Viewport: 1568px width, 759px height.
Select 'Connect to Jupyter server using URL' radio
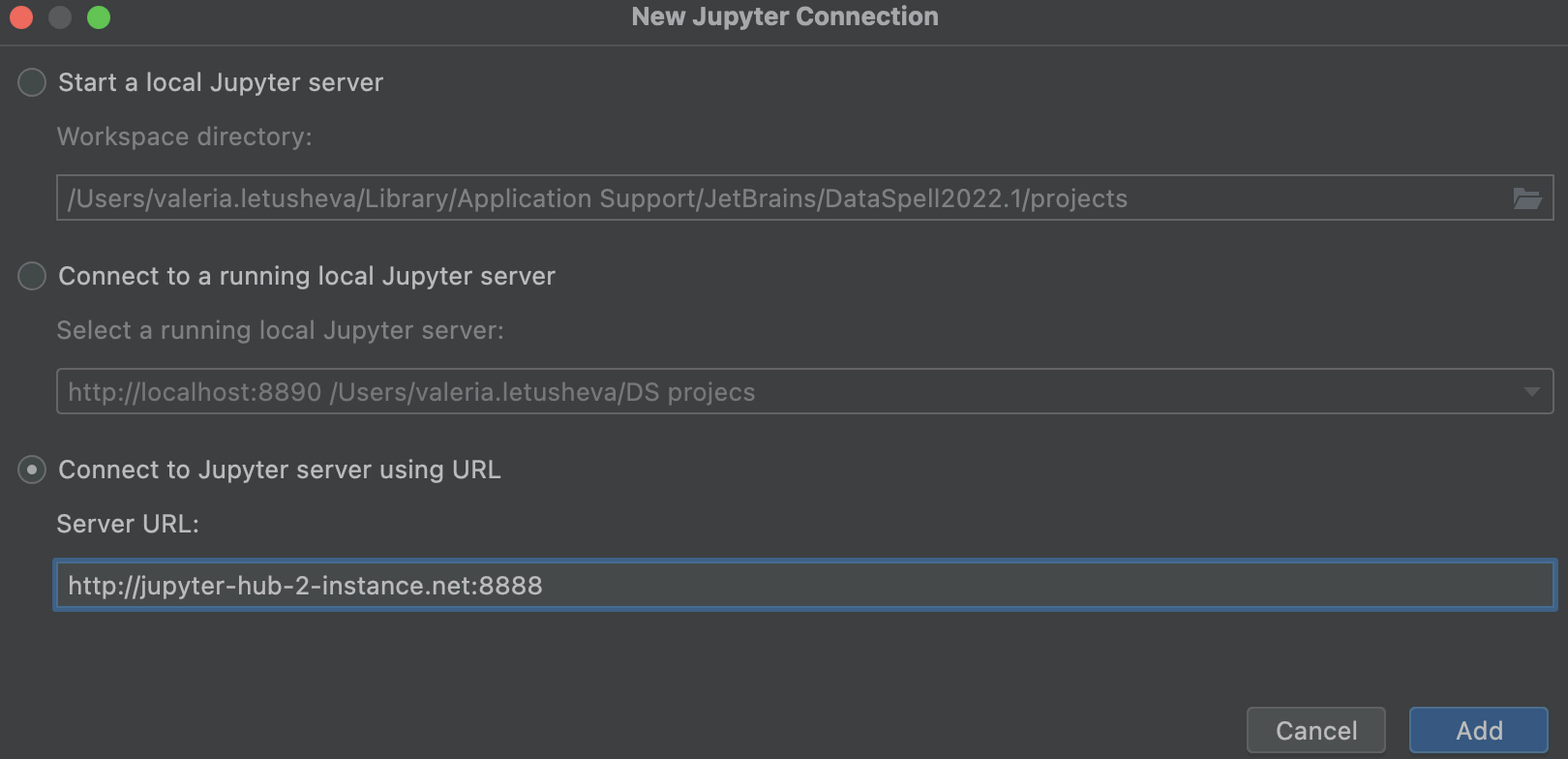[x=32, y=470]
